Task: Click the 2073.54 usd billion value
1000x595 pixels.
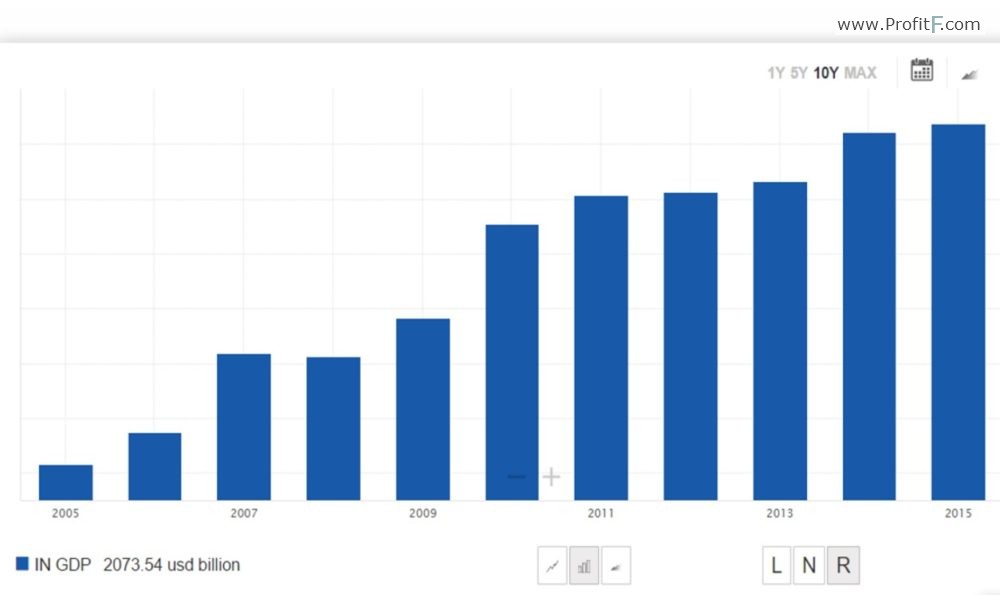Action: click(x=172, y=564)
